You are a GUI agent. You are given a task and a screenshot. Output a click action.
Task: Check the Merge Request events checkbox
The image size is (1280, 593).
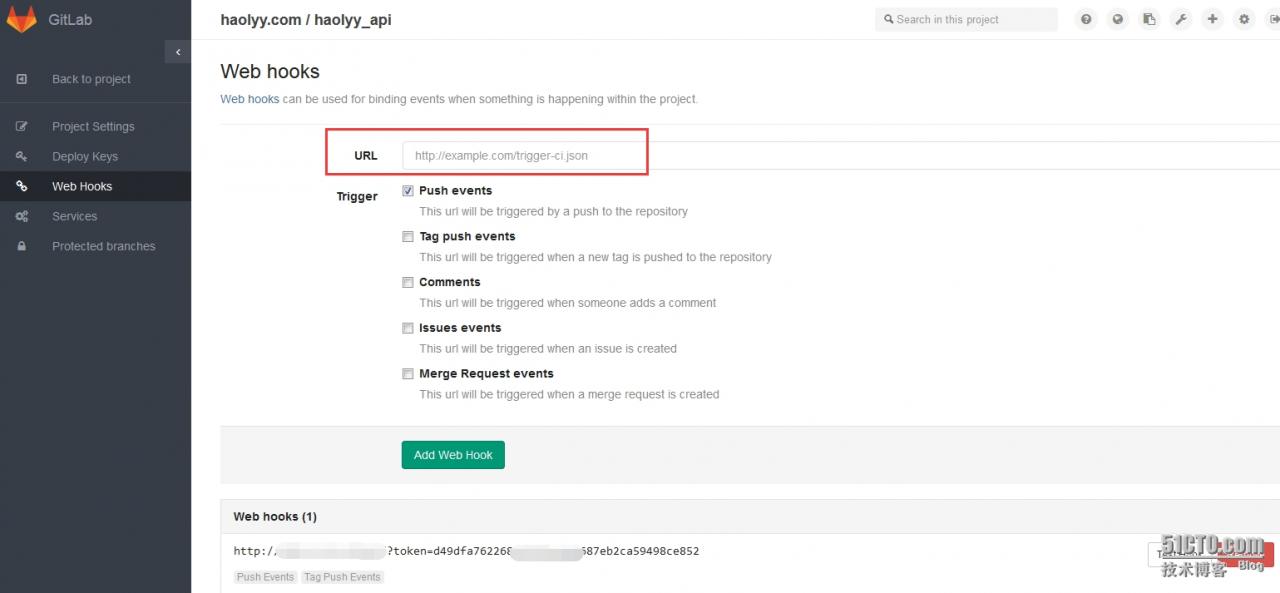click(408, 374)
